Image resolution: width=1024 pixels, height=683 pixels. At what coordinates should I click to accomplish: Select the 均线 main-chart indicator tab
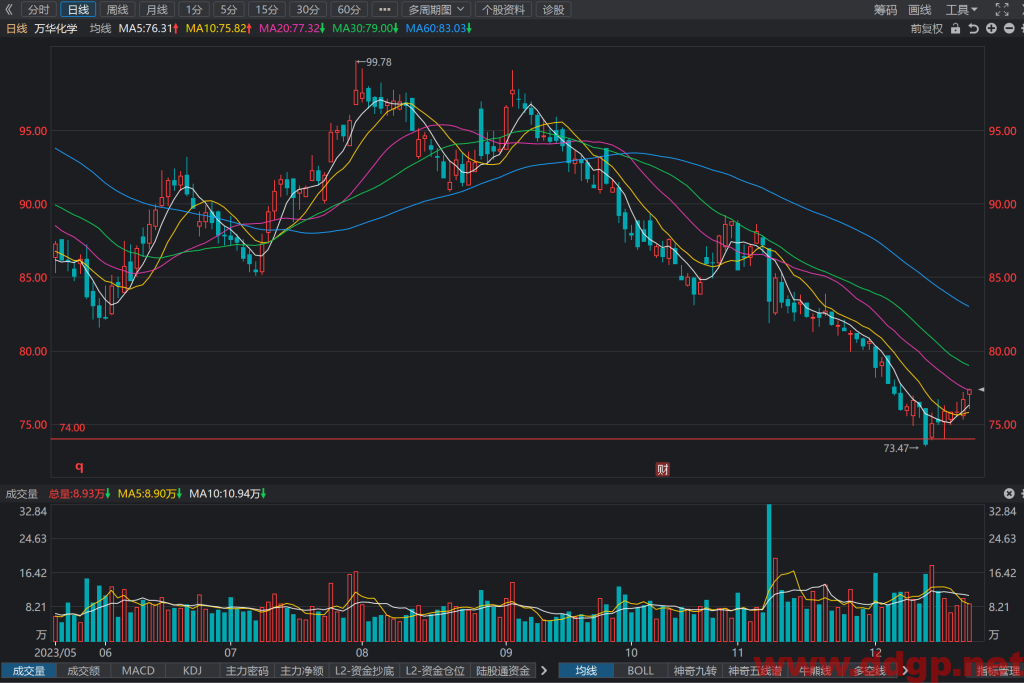tap(586, 671)
